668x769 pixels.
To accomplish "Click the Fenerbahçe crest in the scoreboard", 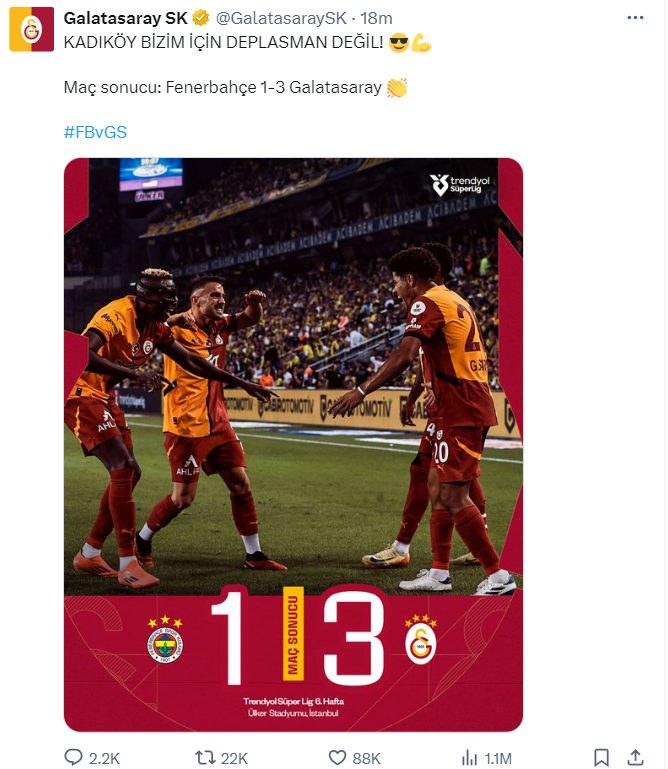I will click(x=165, y=640).
